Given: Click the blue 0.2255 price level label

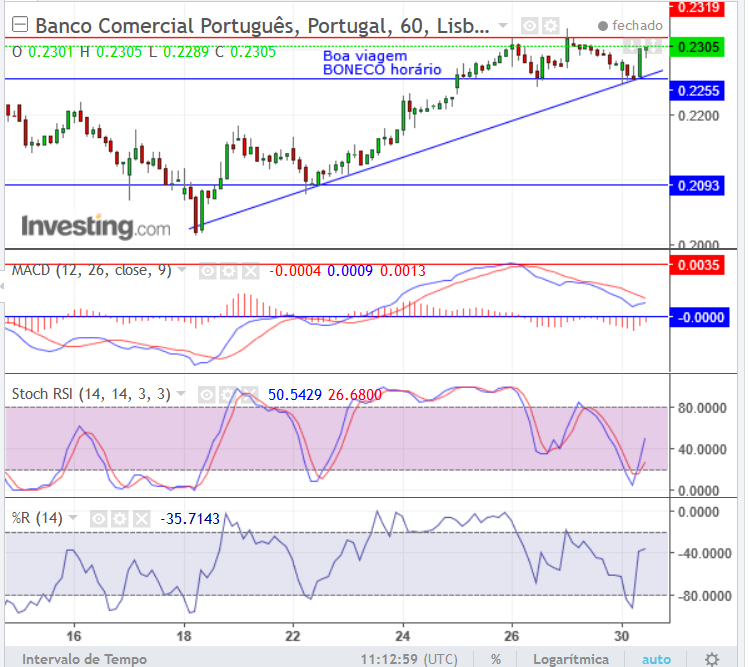Looking at the screenshot, I should coord(697,91).
